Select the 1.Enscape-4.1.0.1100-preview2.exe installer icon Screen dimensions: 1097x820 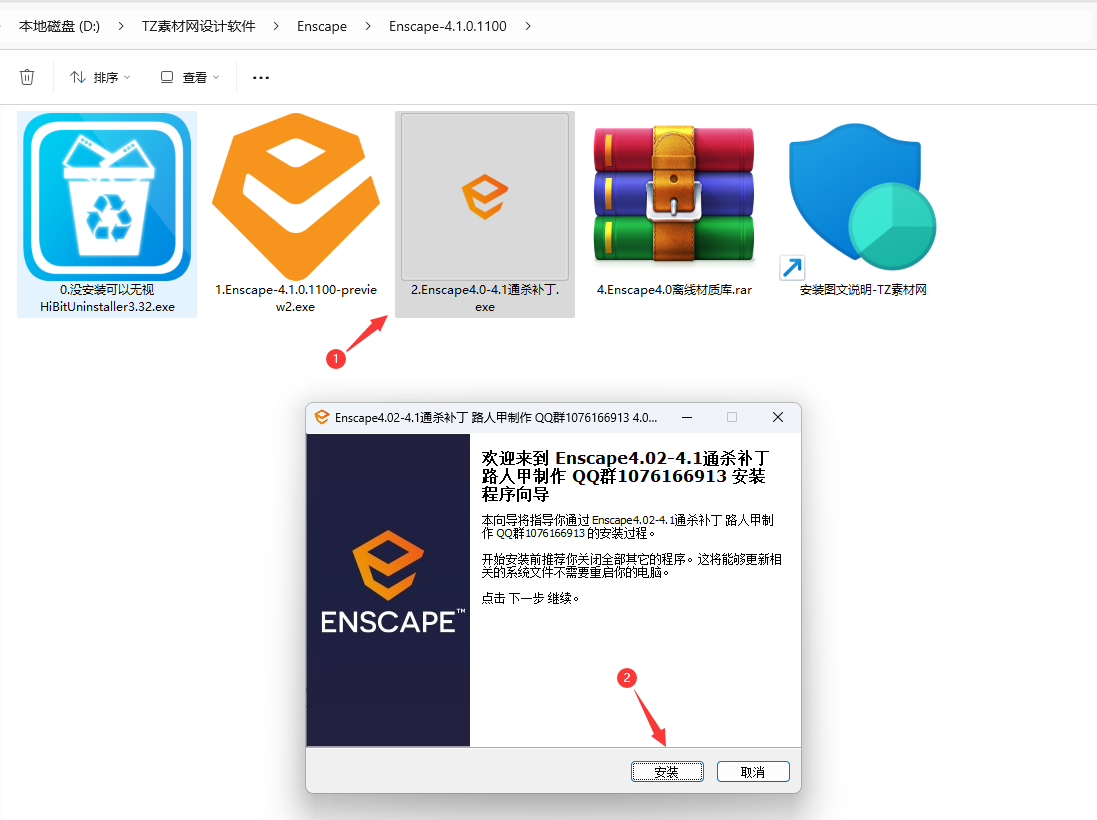[296, 197]
